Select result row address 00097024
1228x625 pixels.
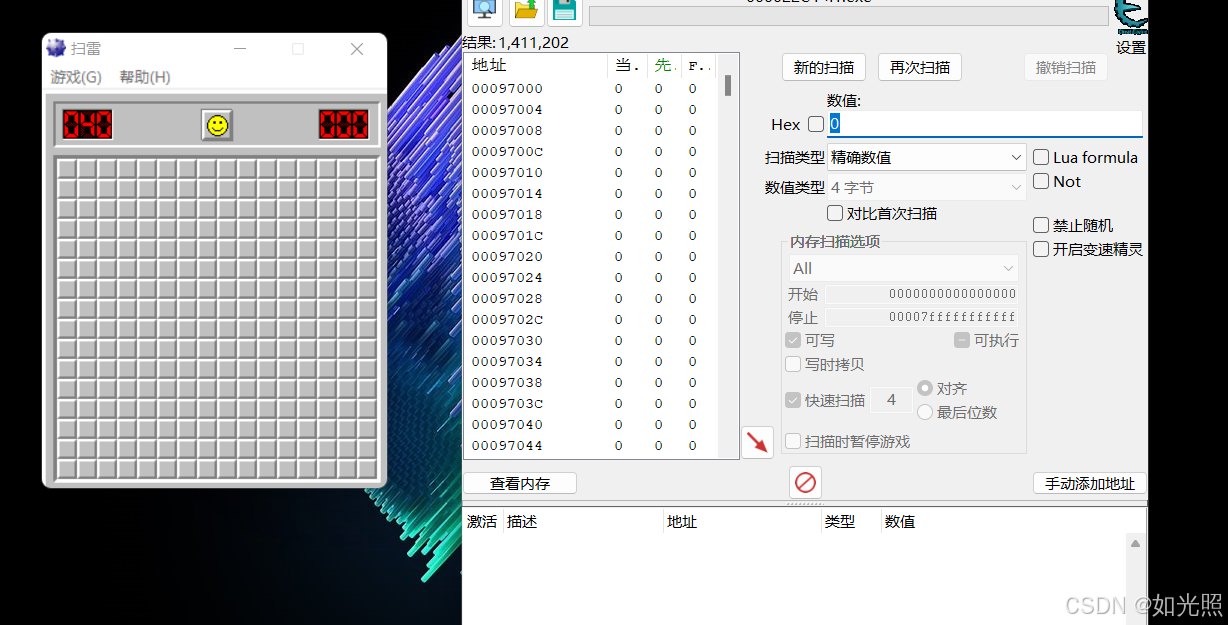(592, 277)
